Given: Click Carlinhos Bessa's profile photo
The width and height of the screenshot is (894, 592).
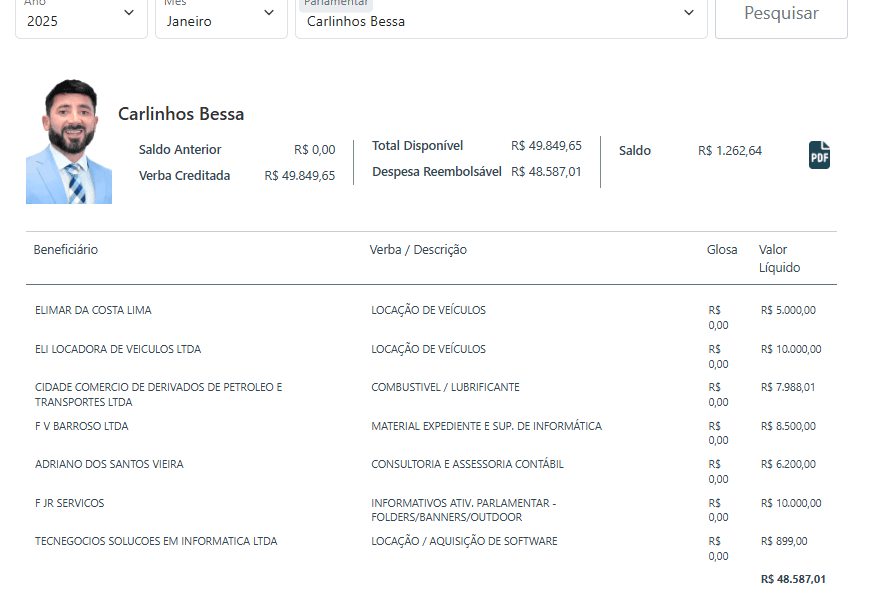Looking at the screenshot, I should [69, 142].
